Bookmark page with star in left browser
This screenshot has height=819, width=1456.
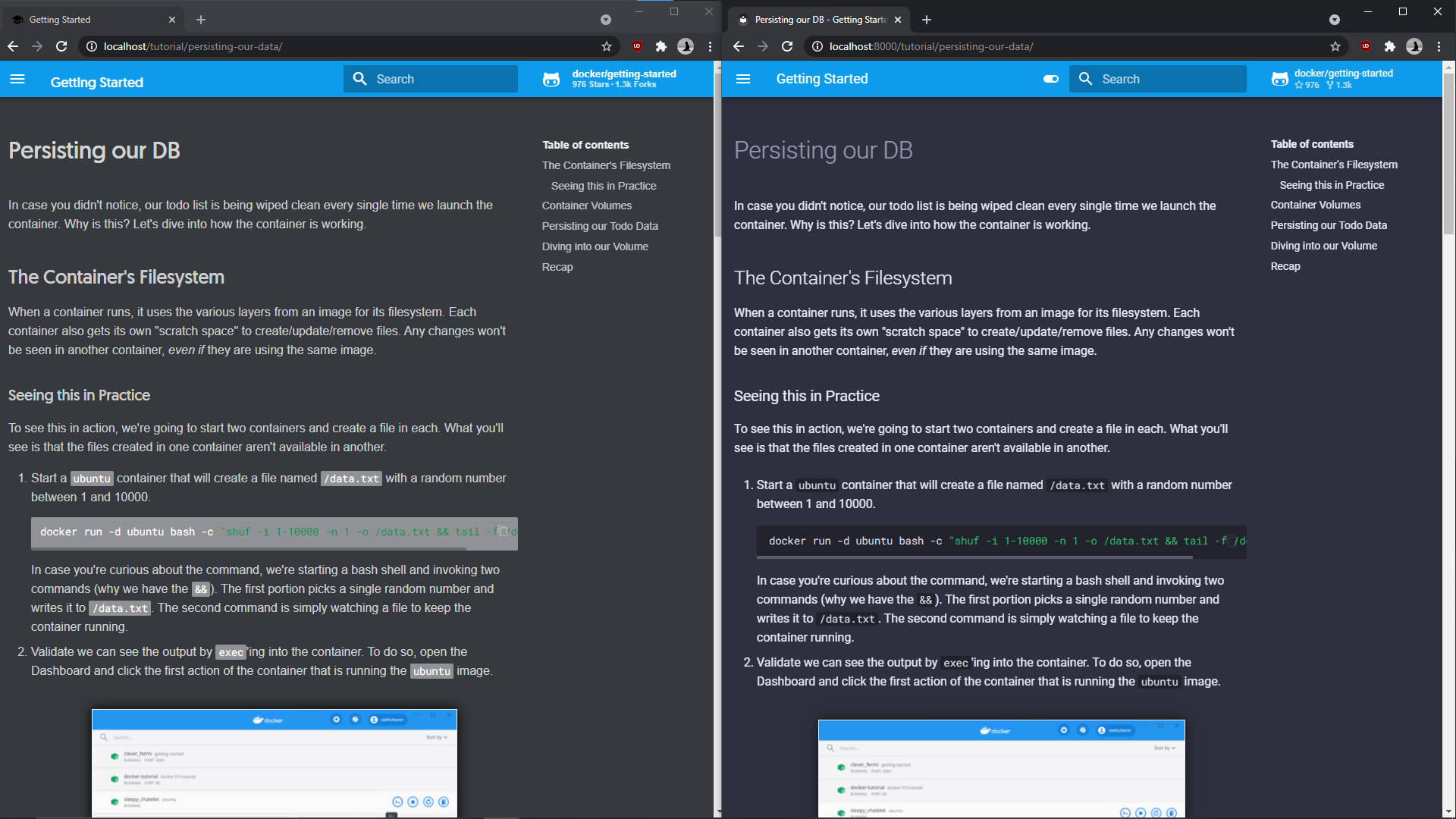pos(607,46)
